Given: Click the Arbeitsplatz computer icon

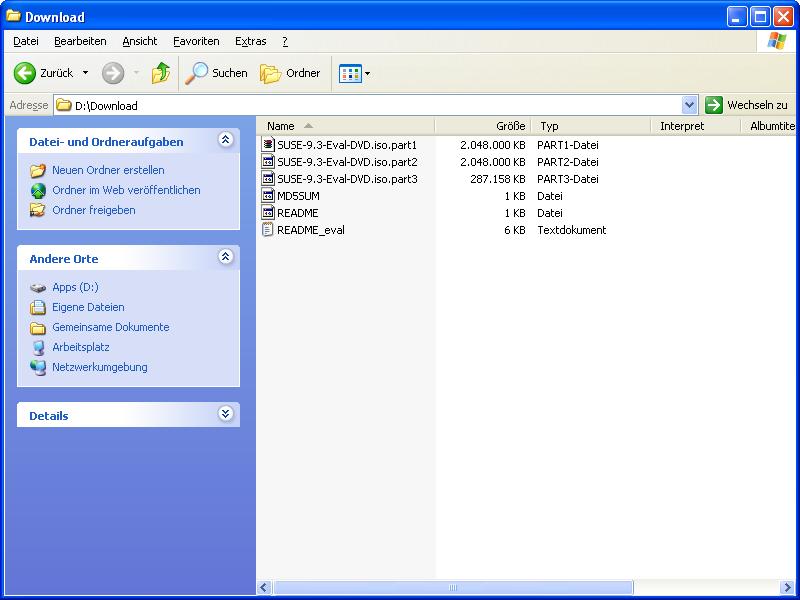Looking at the screenshot, I should (38, 347).
